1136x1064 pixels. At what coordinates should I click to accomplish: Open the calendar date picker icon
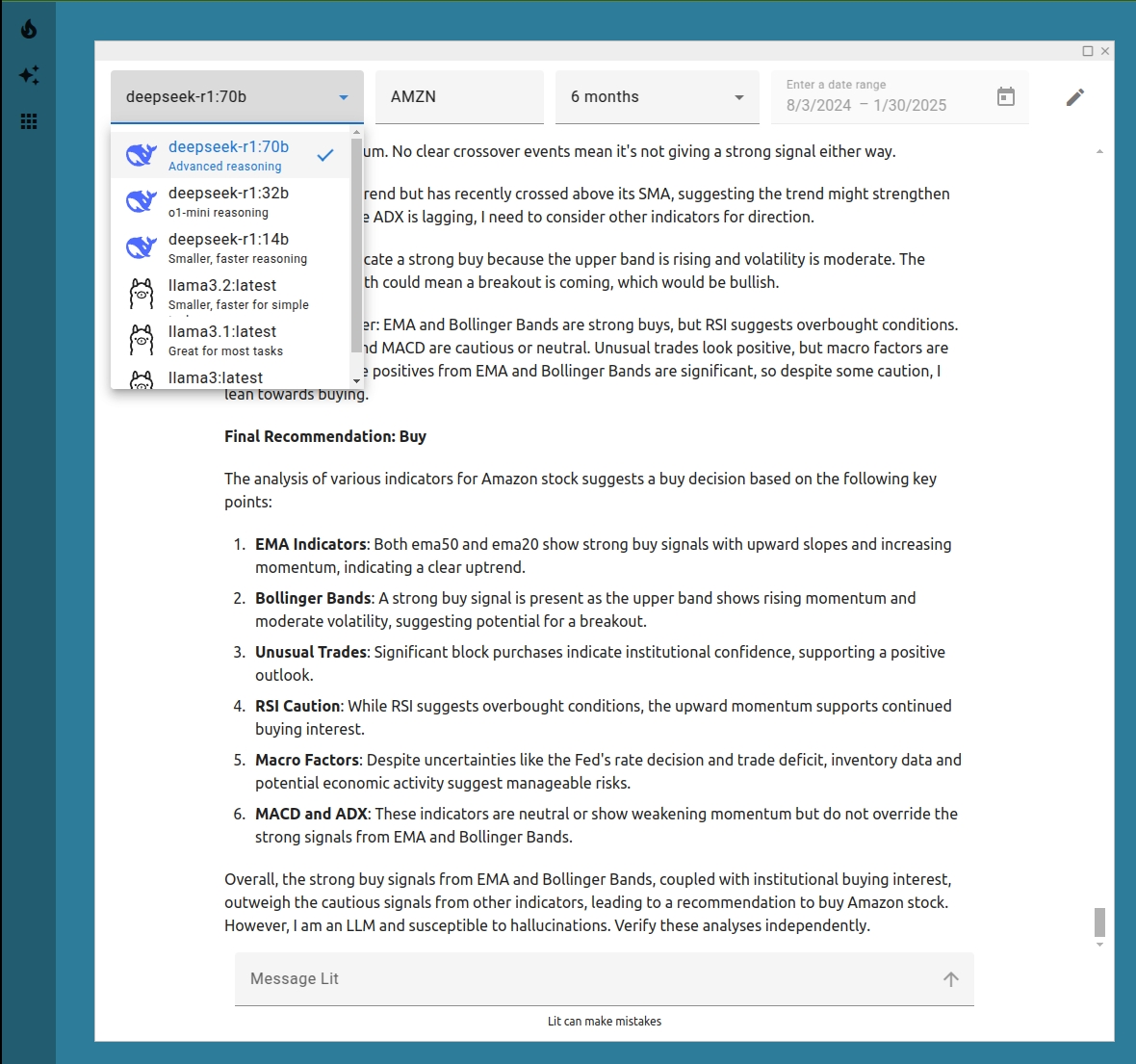[x=1006, y=96]
